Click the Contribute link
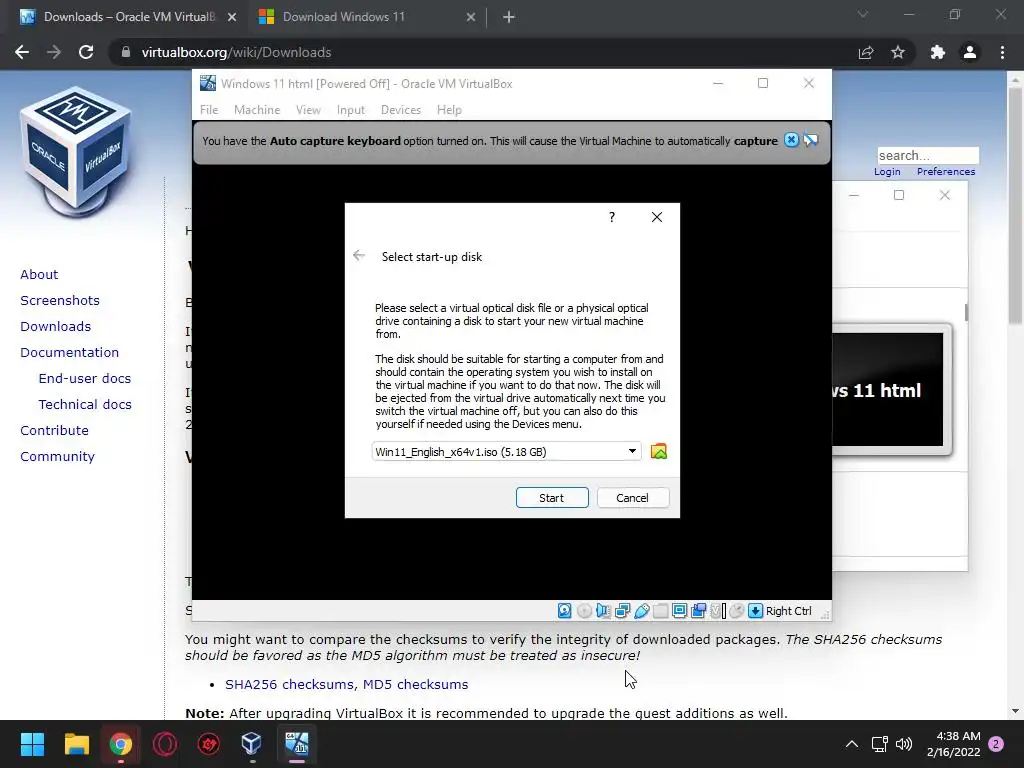The width and height of the screenshot is (1024, 768). 54,430
